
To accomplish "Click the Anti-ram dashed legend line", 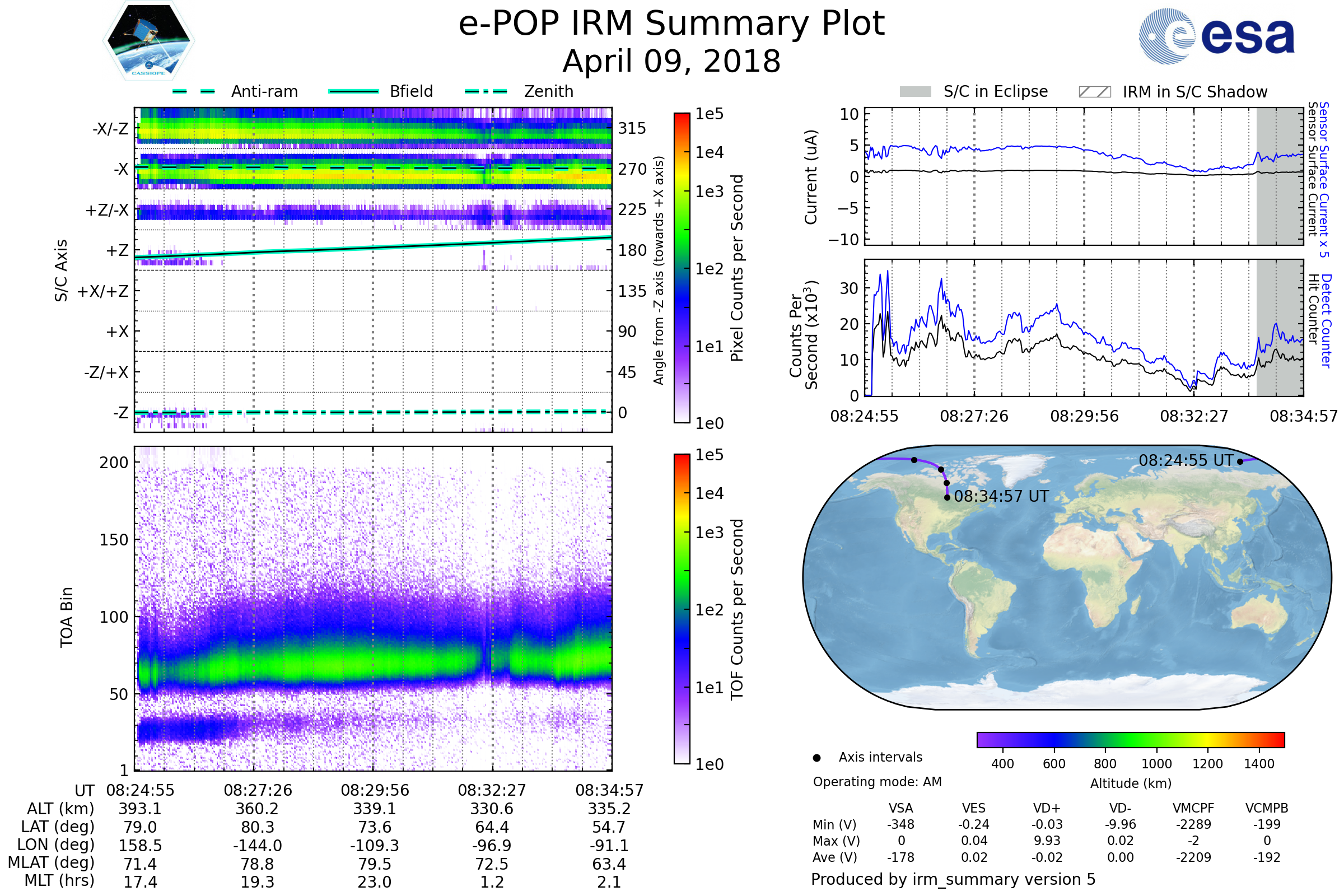I will coord(193,91).
